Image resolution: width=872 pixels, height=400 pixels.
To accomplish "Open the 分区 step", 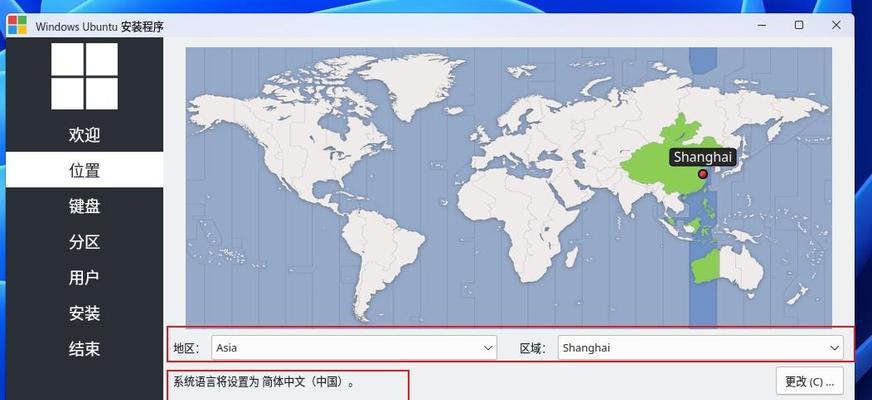I will (85, 242).
